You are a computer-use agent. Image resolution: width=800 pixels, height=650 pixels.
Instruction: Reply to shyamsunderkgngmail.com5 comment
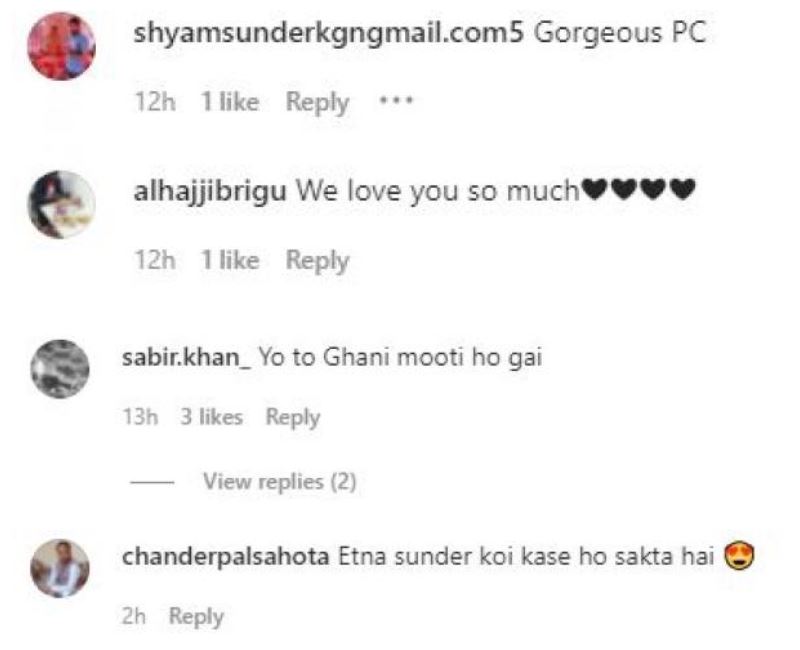(317, 102)
